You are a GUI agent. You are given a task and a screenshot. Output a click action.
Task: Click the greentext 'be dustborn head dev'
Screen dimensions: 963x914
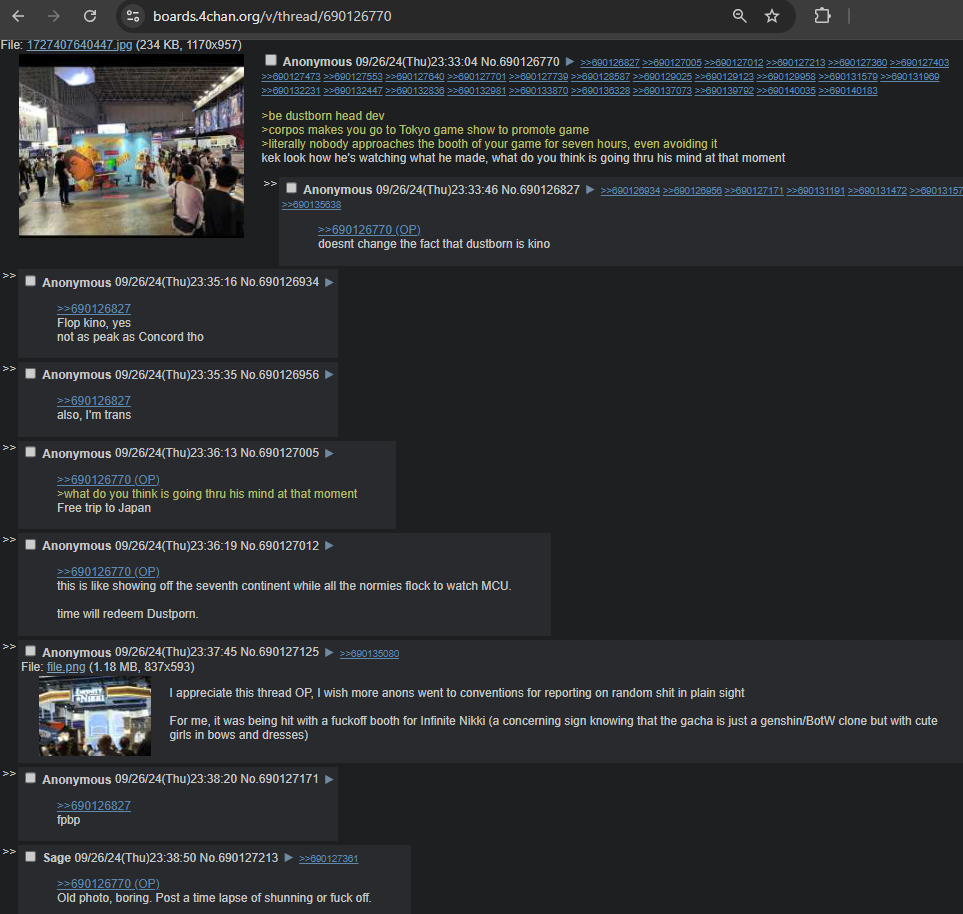click(x=323, y=116)
